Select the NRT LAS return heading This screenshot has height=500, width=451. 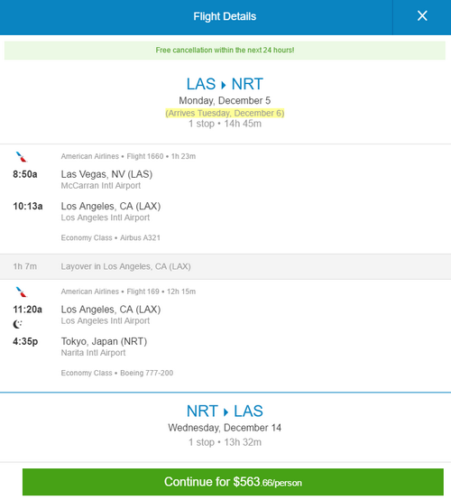[x=225, y=411]
